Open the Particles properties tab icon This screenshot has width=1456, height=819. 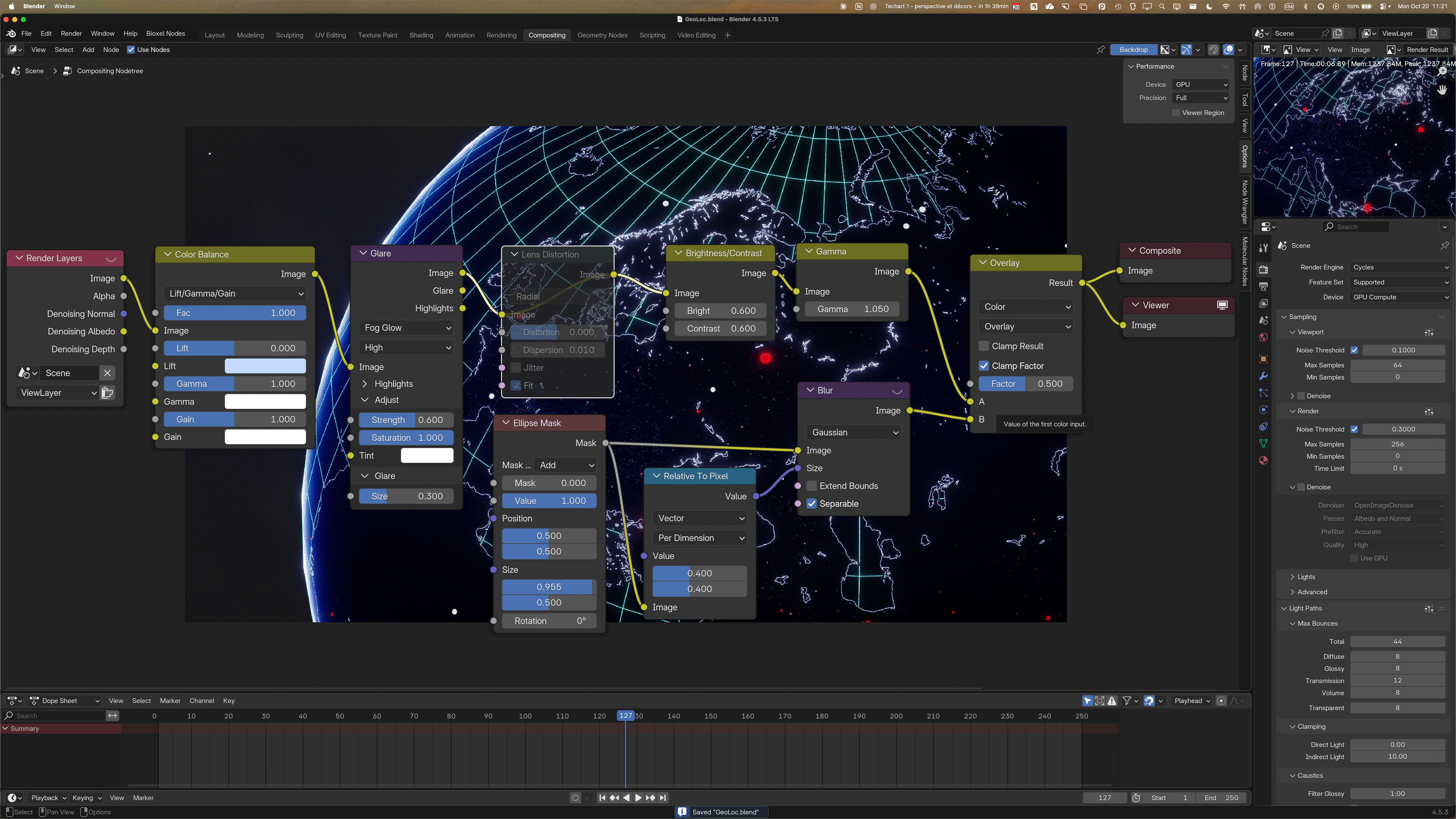click(1263, 393)
